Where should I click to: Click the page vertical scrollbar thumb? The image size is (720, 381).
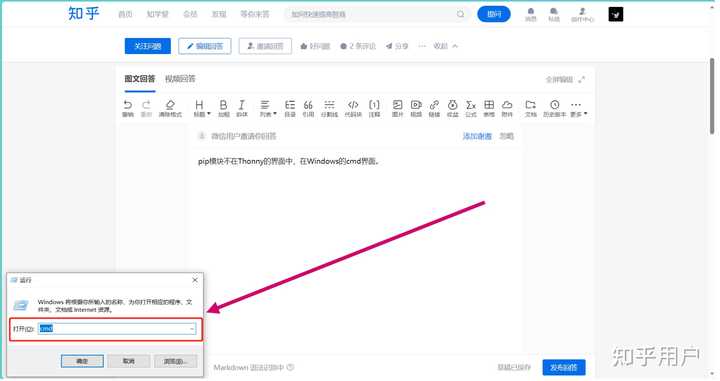tap(712, 96)
